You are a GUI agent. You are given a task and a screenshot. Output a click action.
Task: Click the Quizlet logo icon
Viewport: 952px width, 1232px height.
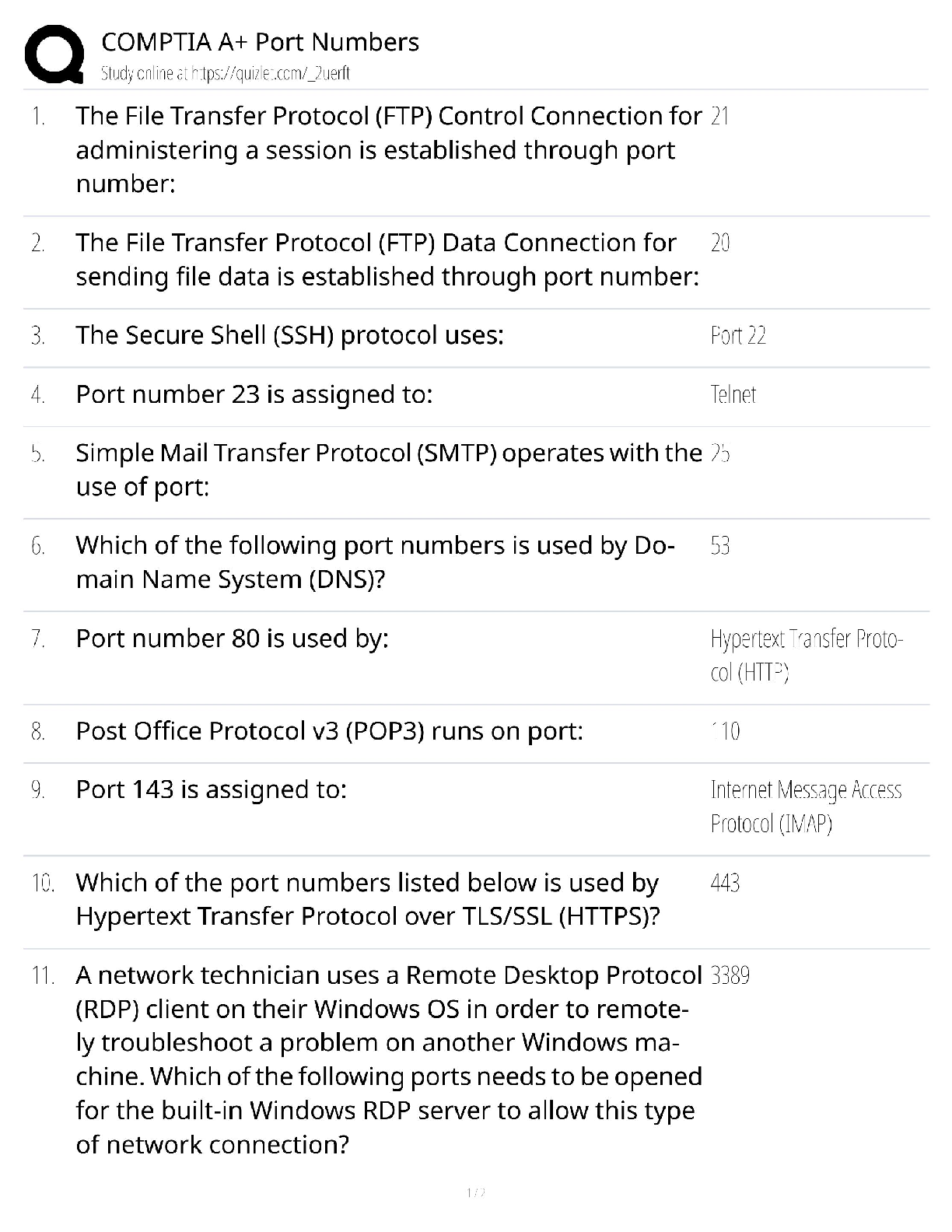coord(54,54)
